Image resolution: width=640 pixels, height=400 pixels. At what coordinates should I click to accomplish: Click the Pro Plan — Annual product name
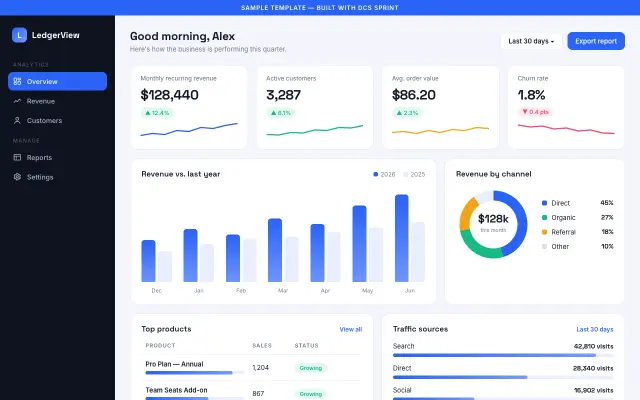point(174,364)
